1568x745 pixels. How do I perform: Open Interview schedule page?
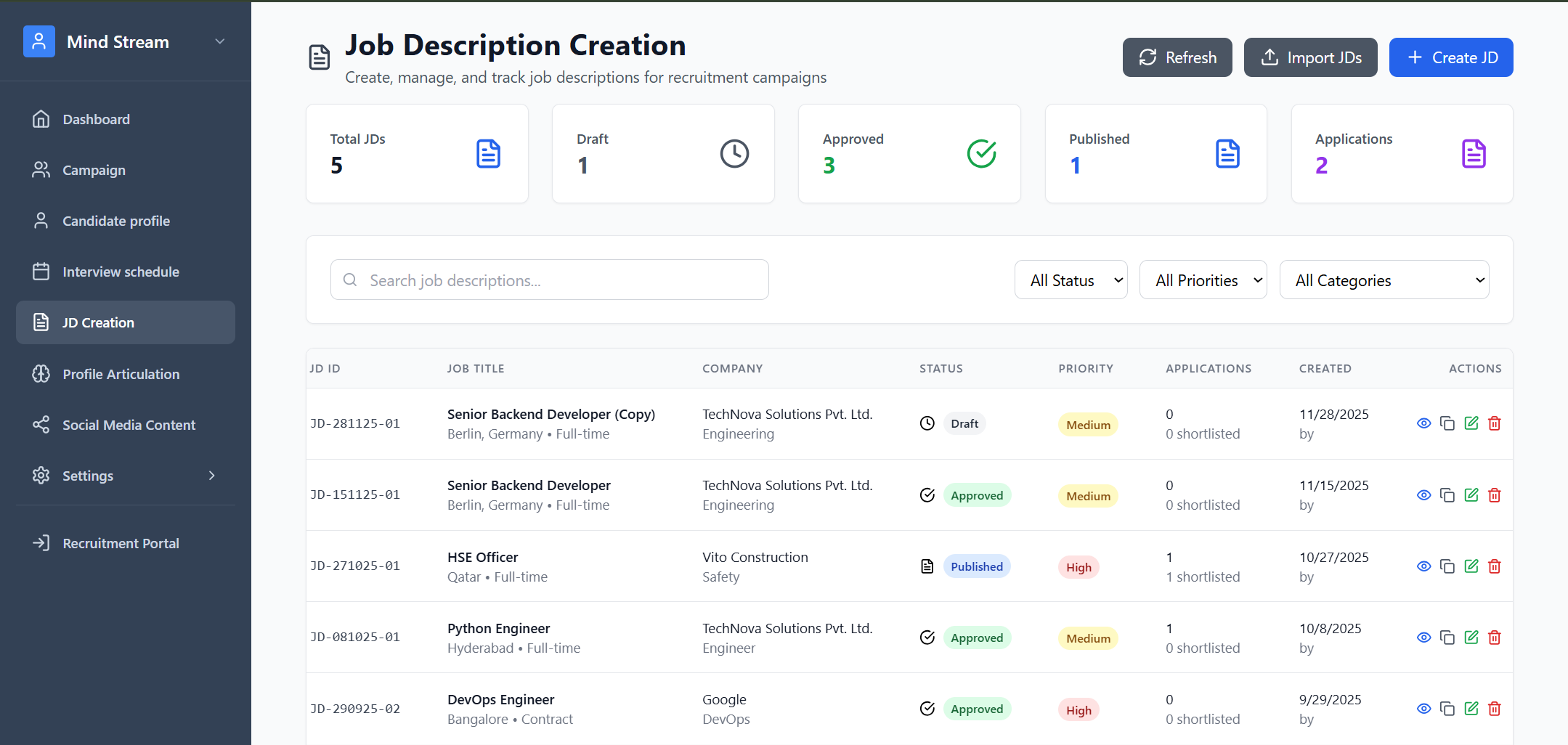[x=126, y=272]
